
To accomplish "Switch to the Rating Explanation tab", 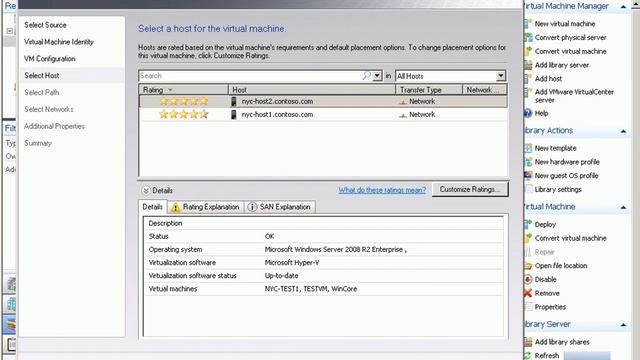I will [x=205, y=207].
